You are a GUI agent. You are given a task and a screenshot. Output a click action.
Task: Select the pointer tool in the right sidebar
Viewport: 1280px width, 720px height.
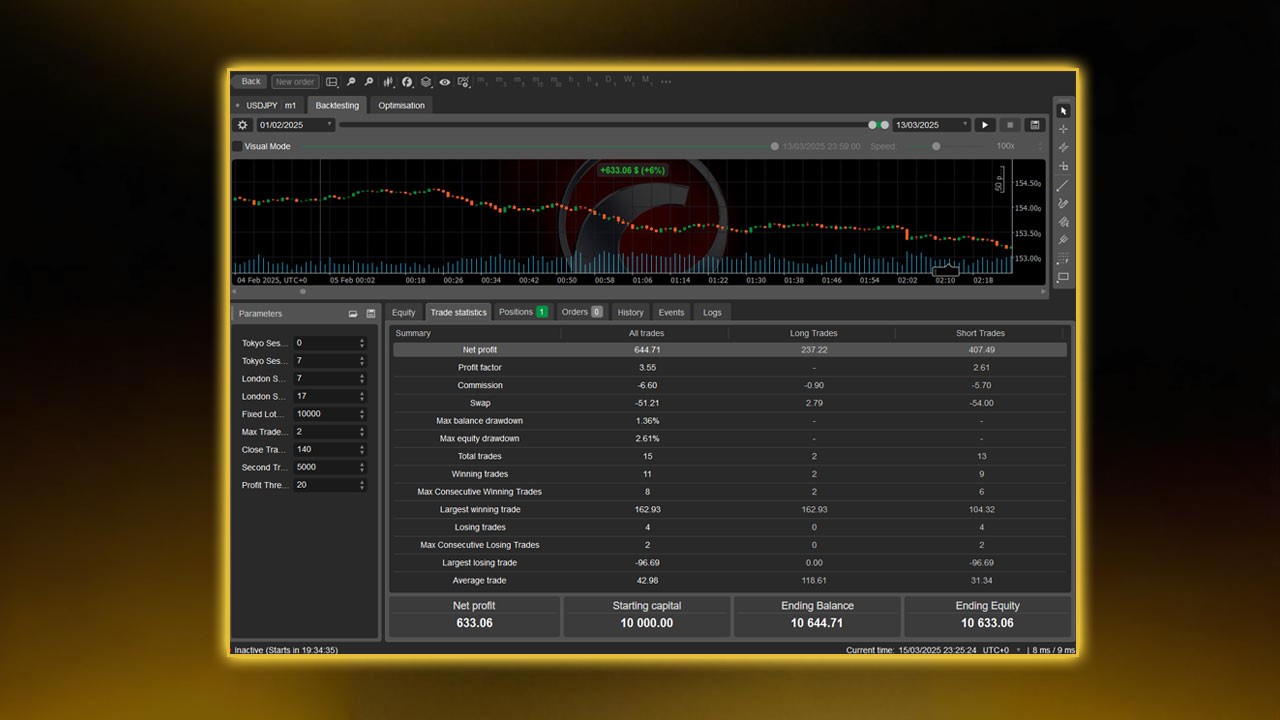coord(1063,111)
